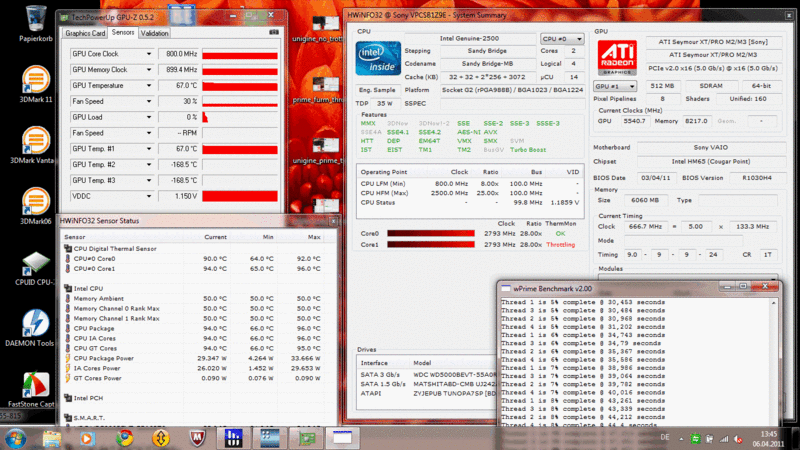Open Windows Explorer from the taskbar
800x450 pixels.
52,439
